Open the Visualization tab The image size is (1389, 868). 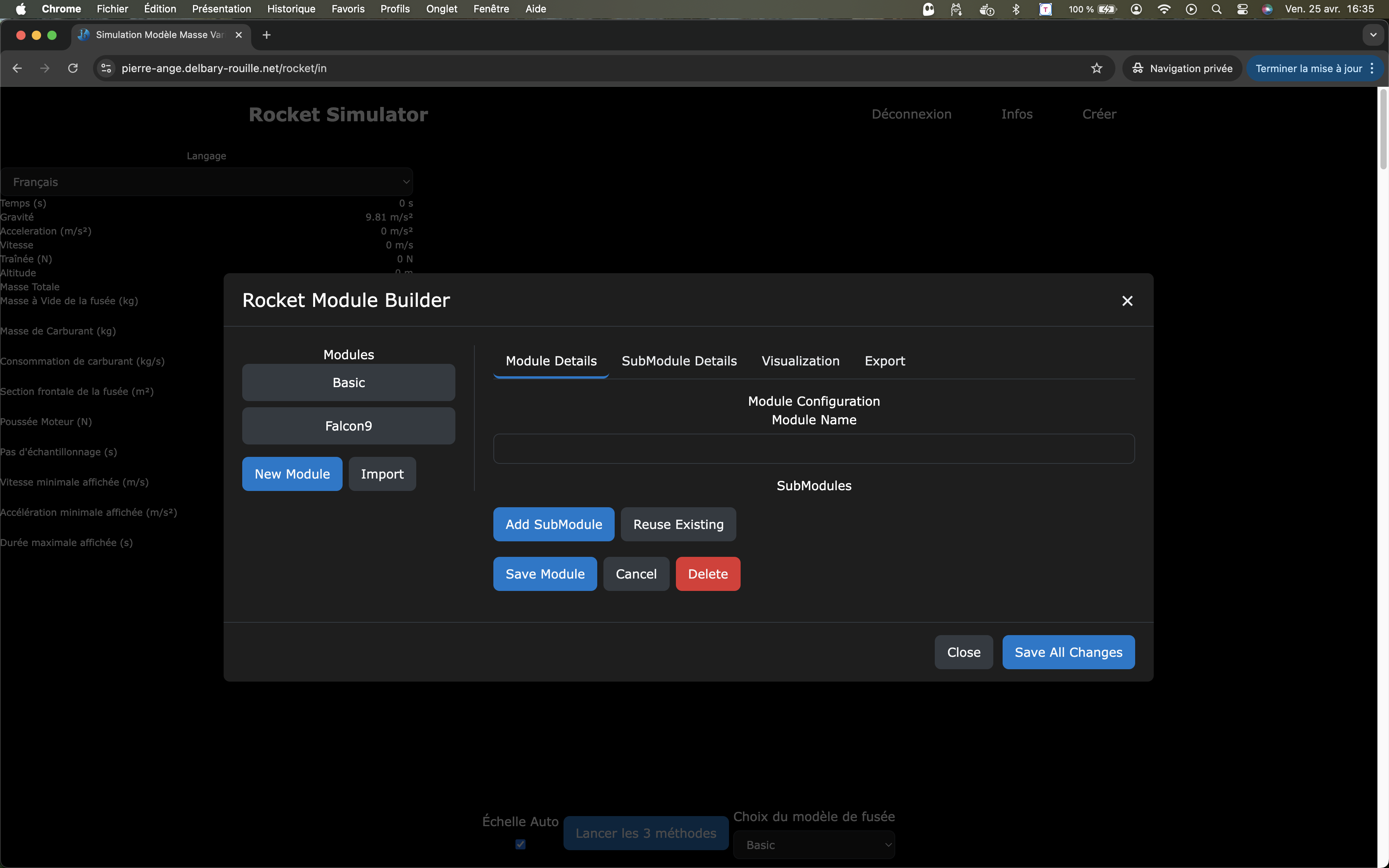click(800, 361)
